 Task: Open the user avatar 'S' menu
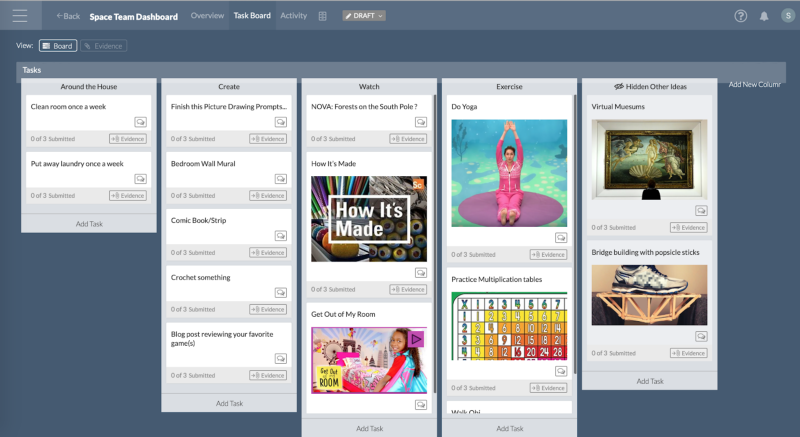(x=785, y=16)
